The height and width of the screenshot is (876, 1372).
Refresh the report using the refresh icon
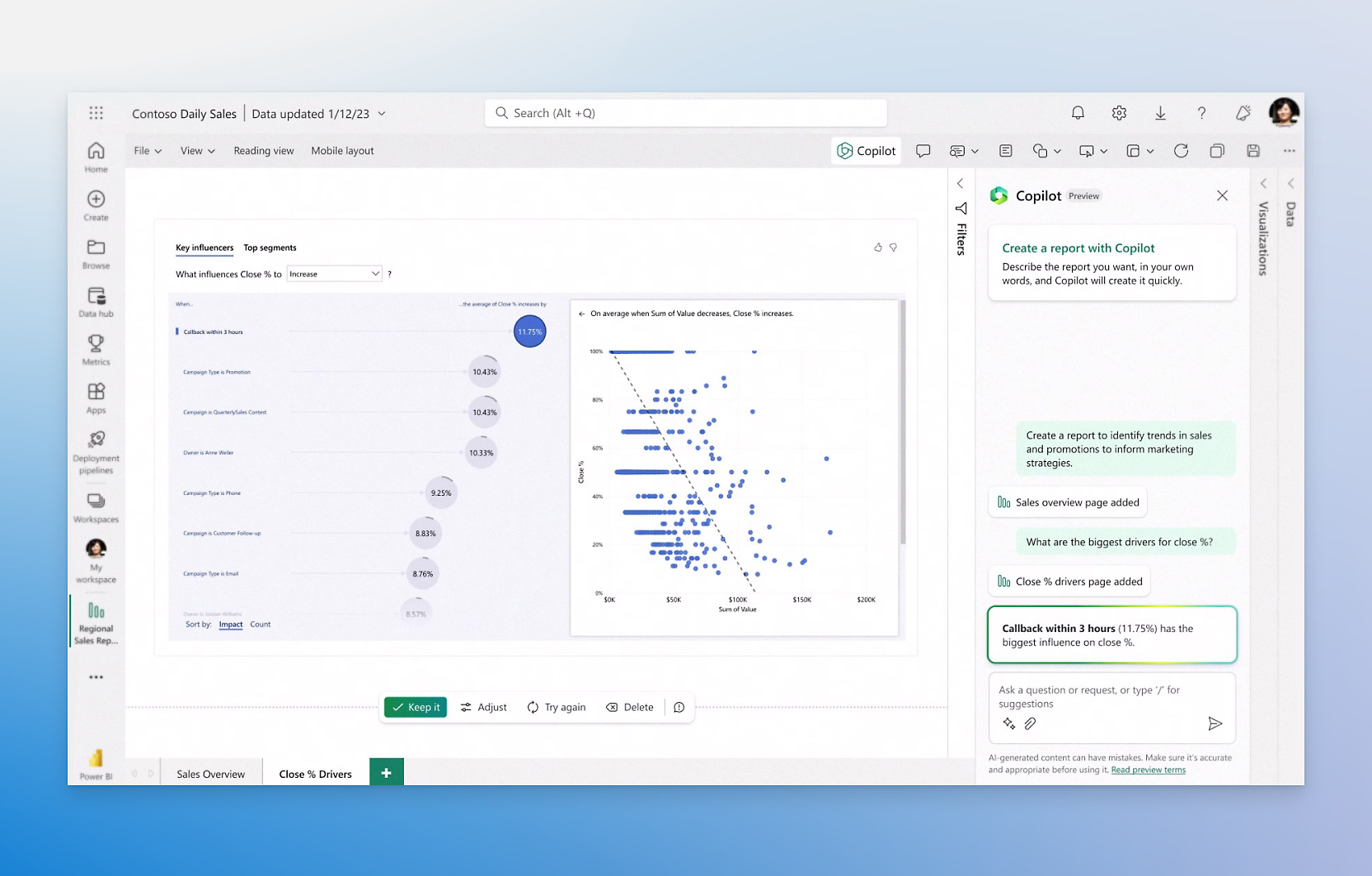(1182, 150)
